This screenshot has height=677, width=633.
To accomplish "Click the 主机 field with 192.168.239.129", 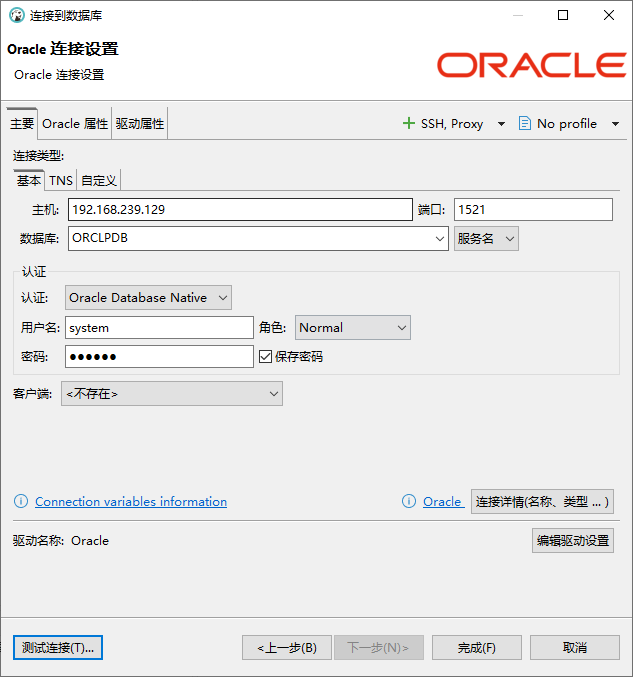I will (240, 209).
